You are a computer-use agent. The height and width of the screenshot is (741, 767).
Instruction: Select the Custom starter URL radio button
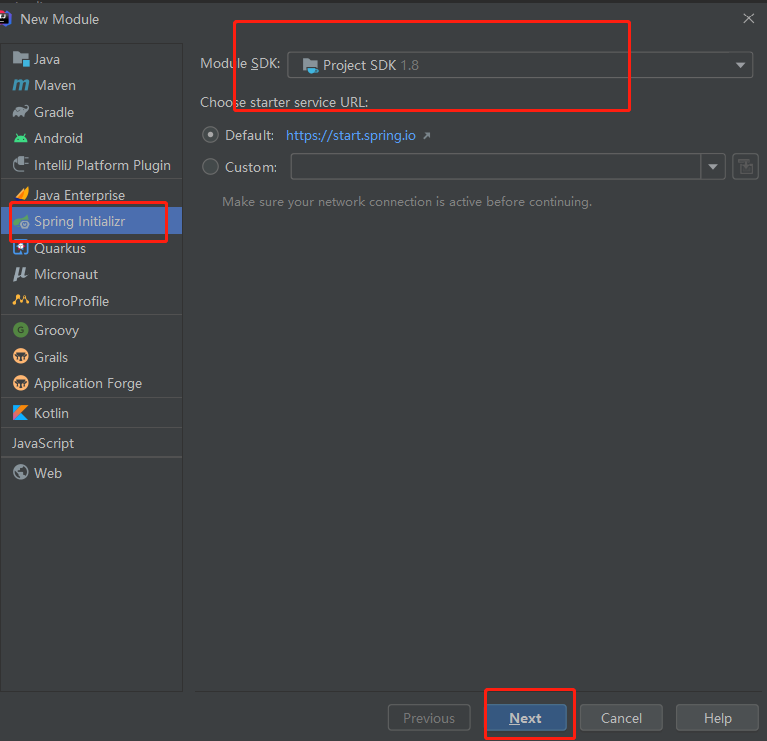click(210, 167)
